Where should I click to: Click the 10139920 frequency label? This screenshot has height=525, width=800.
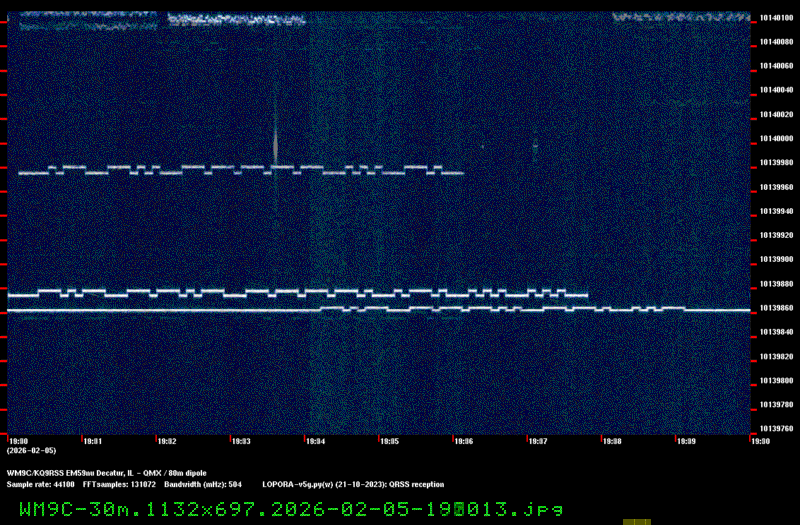pyautogui.click(x=776, y=235)
